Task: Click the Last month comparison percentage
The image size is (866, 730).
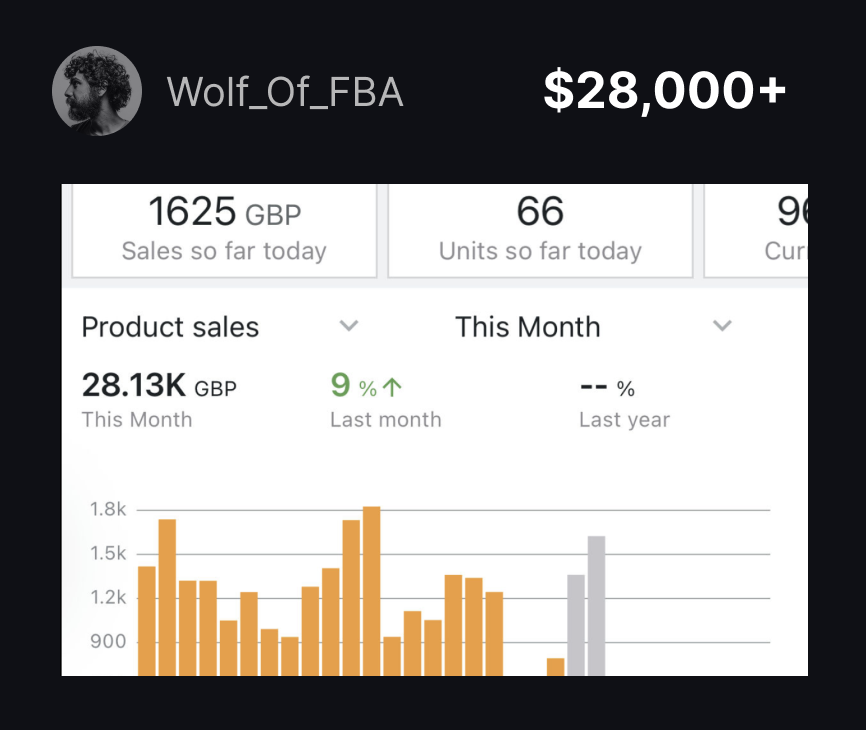Action: point(353,387)
